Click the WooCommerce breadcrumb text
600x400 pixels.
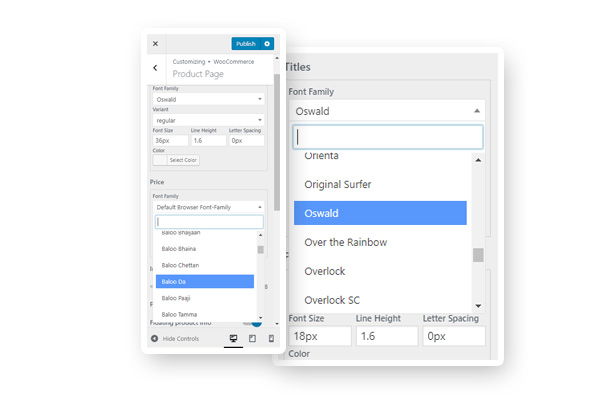[234, 62]
